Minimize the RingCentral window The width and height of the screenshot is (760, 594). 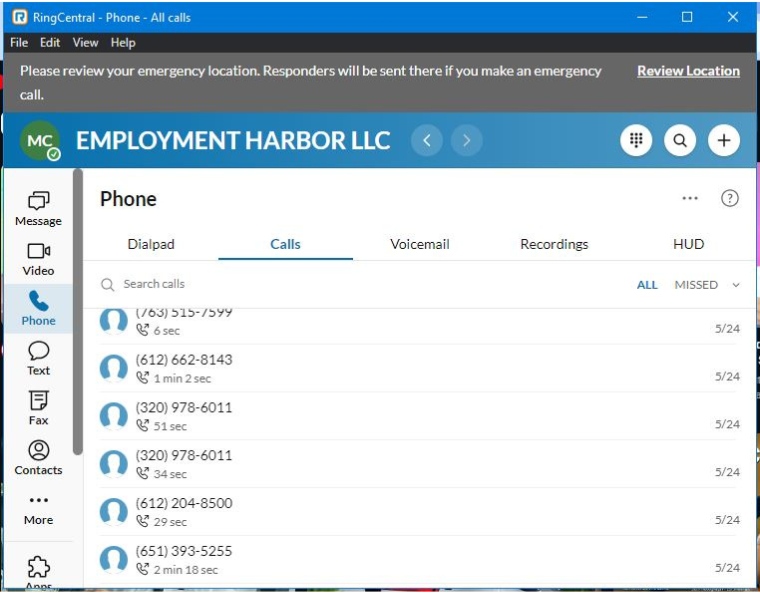coord(642,17)
